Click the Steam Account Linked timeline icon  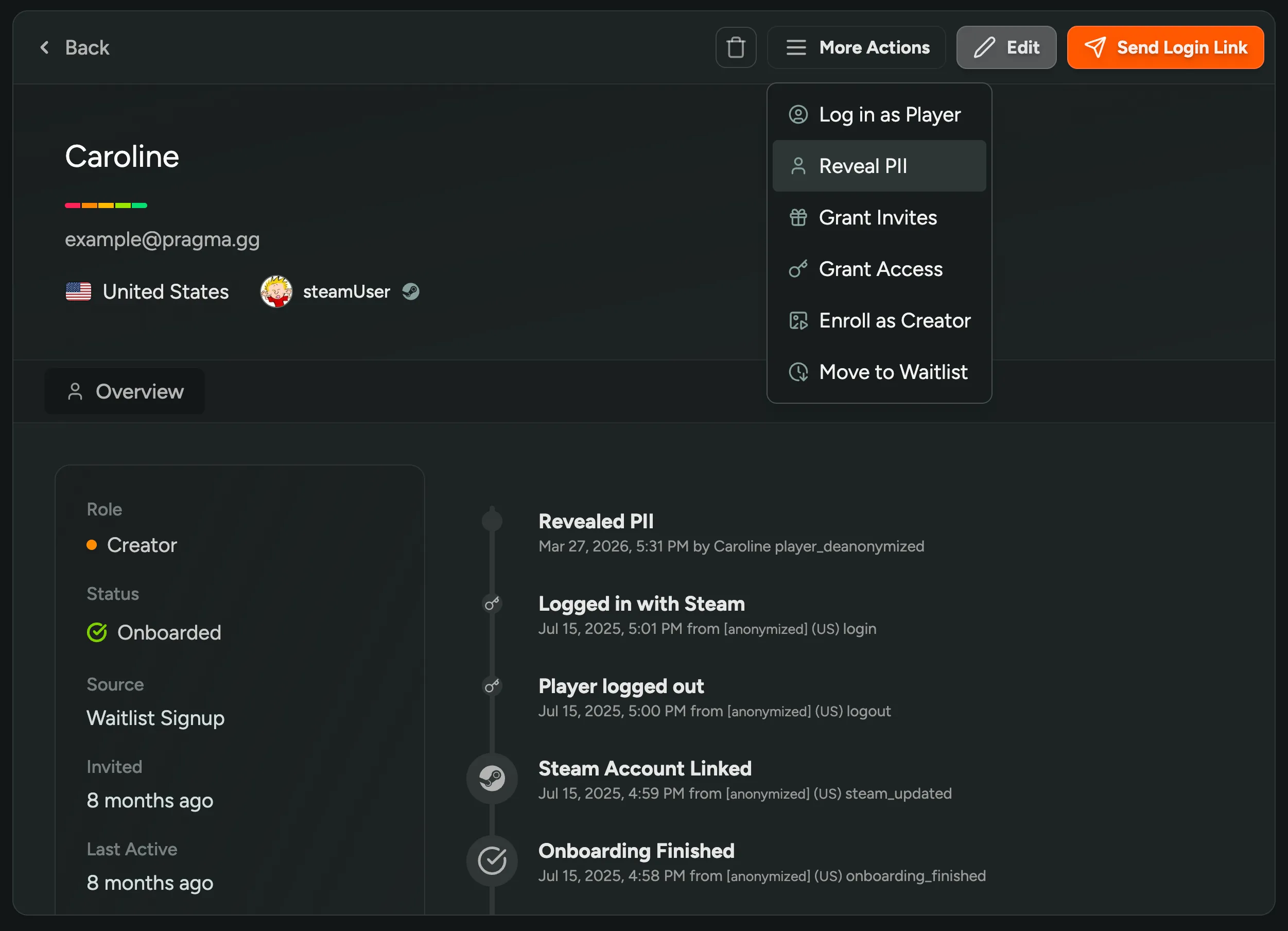(492, 778)
